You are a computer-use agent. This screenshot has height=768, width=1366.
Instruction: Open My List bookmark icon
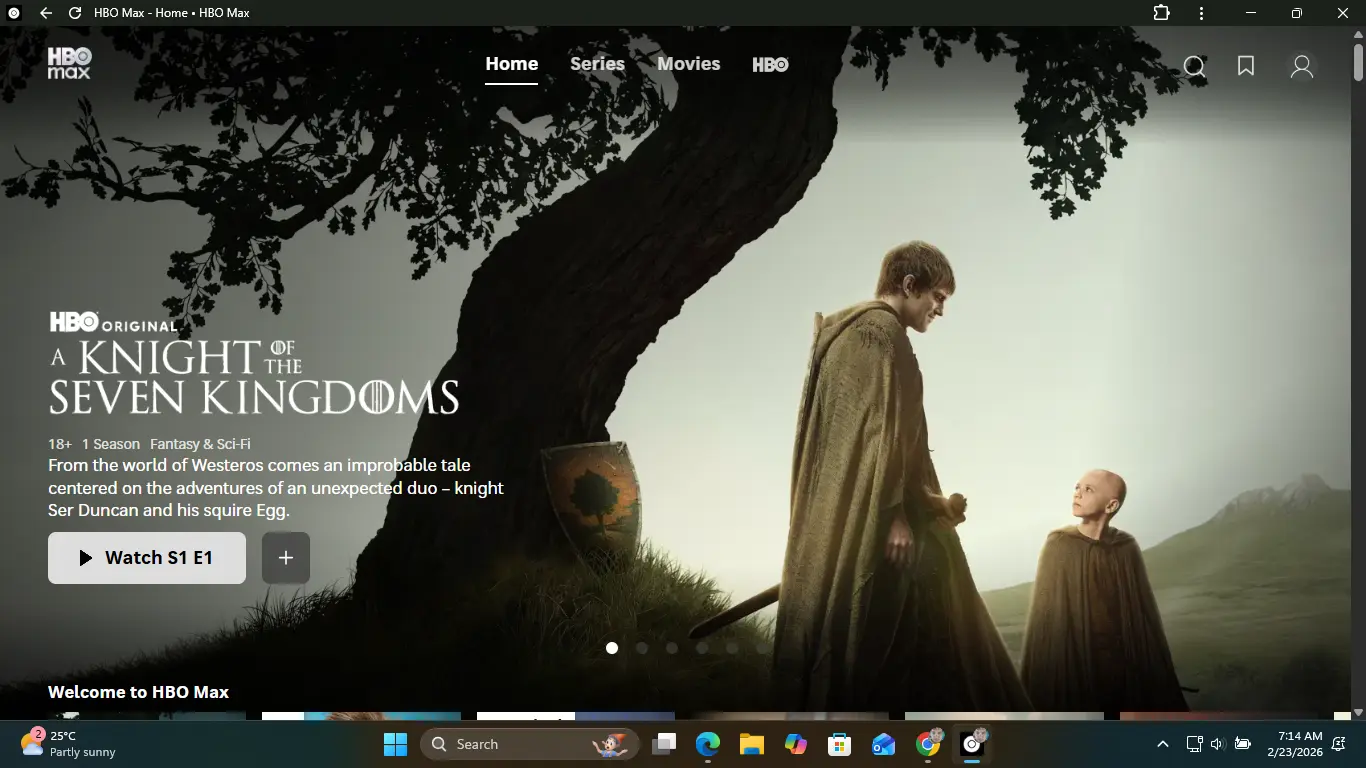point(1246,66)
